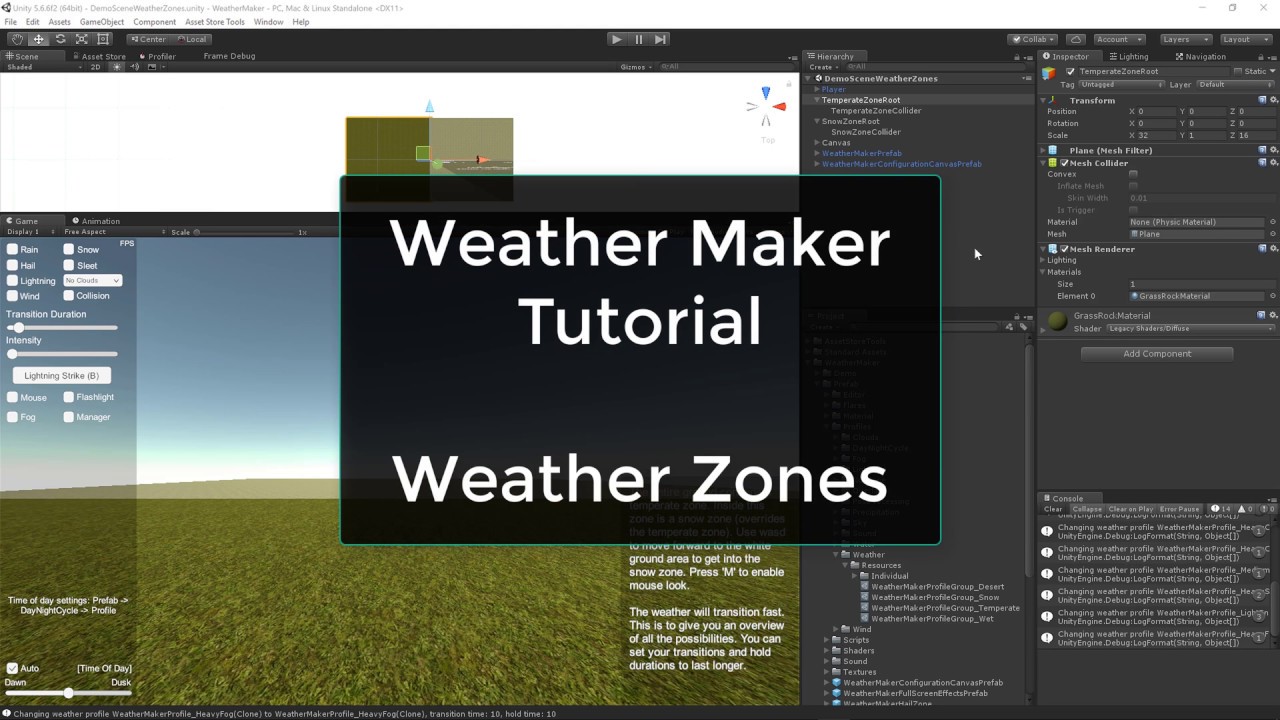Uncheck the Auto time of day checkbox

[x=12, y=668]
